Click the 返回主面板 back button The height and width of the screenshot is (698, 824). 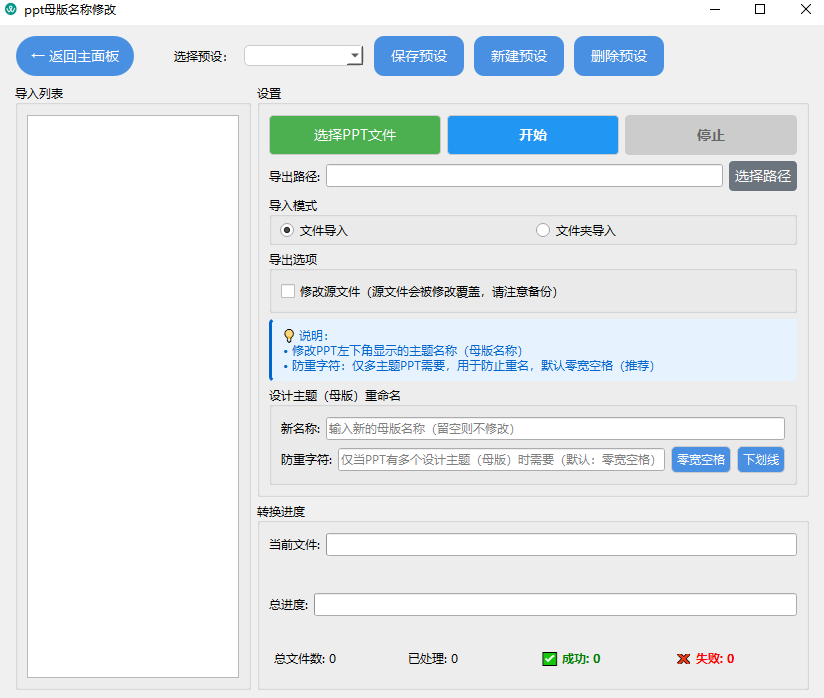tap(75, 56)
